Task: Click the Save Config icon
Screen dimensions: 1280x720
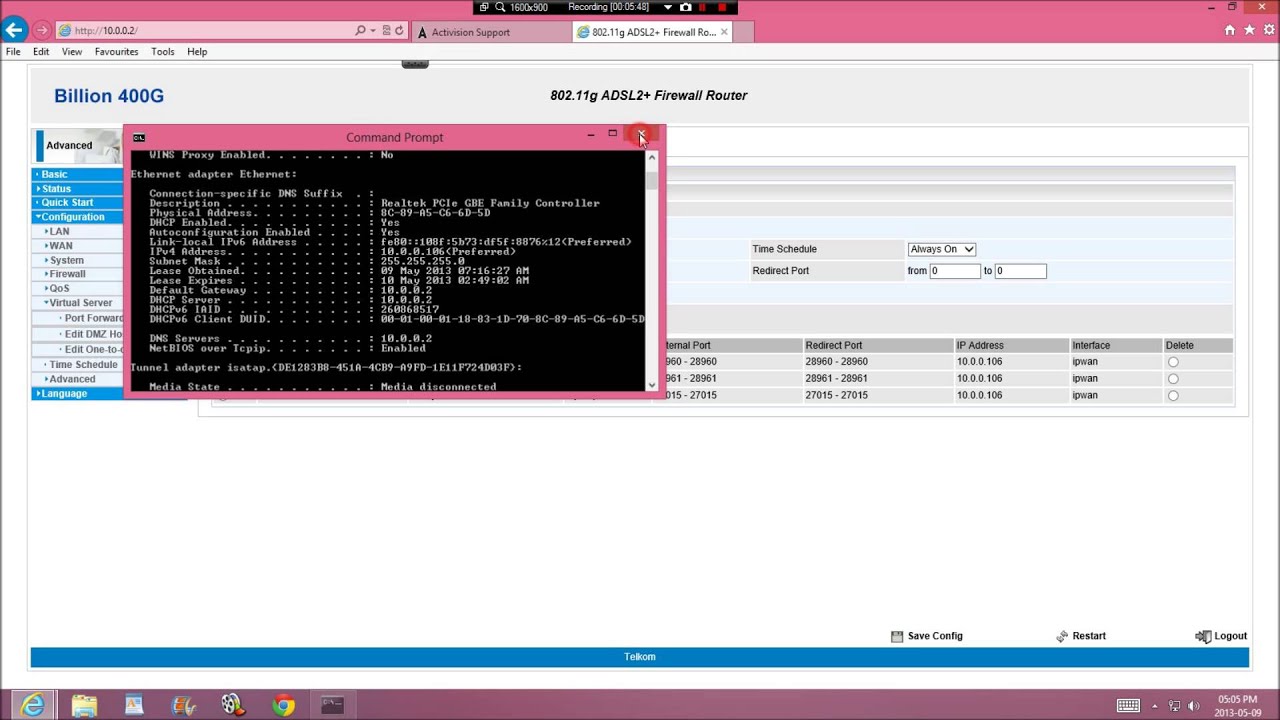Action: (897, 636)
